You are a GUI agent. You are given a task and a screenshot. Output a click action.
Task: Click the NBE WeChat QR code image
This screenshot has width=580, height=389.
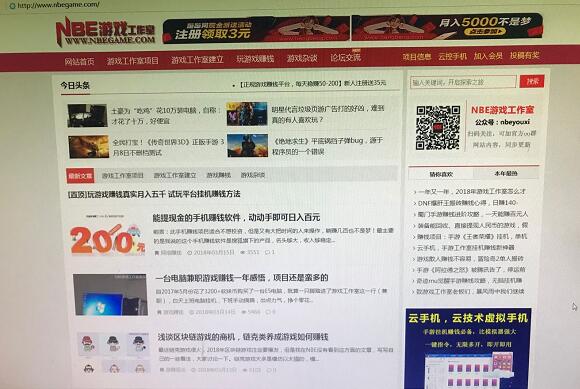pyautogui.click(x=438, y=128)
